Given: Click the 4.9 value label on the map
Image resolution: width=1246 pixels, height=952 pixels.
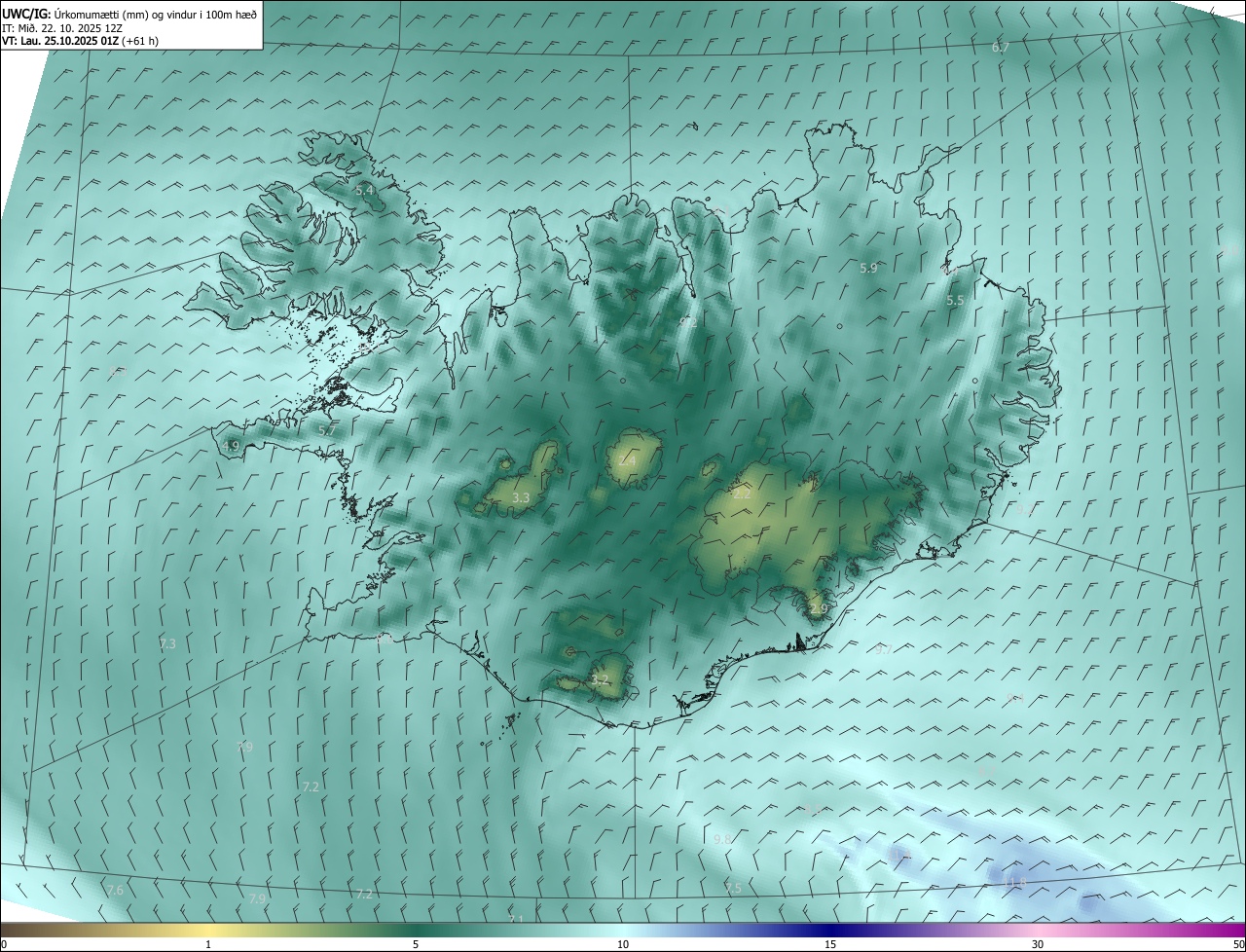Looking at the screenshot, I should (x=231, y=446).
